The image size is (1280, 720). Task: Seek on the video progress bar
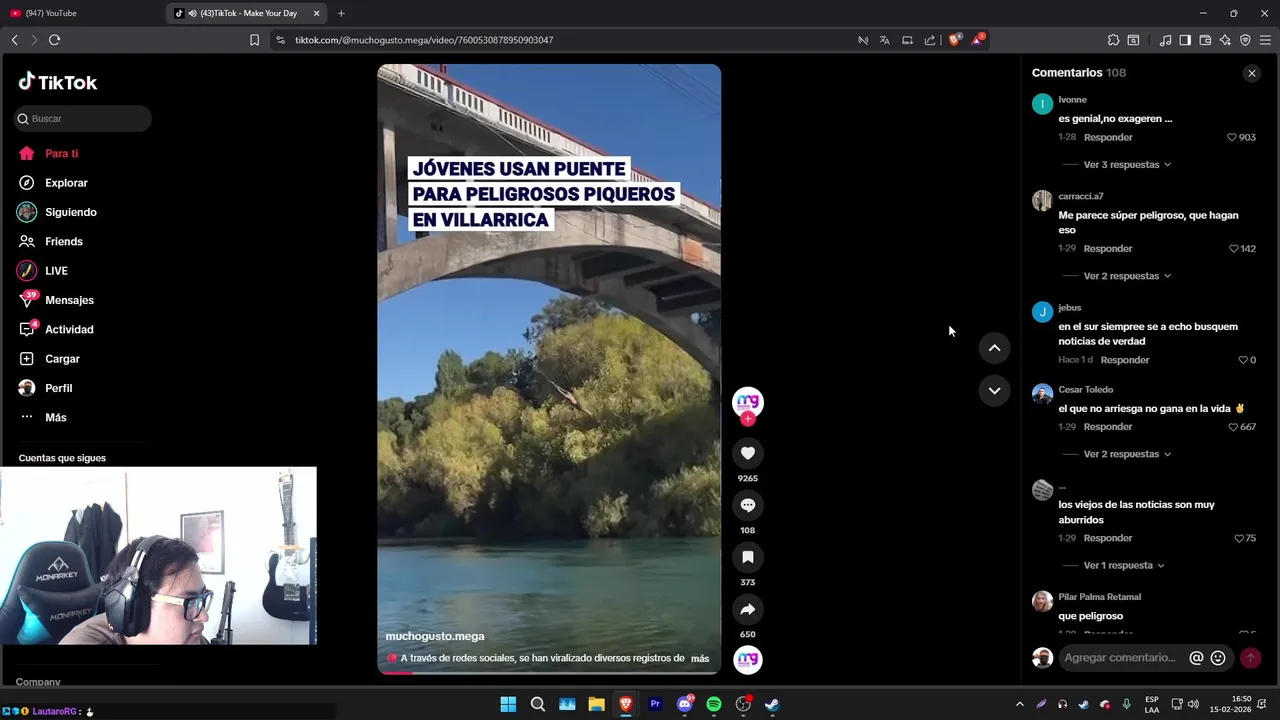[x=549, y=673]
